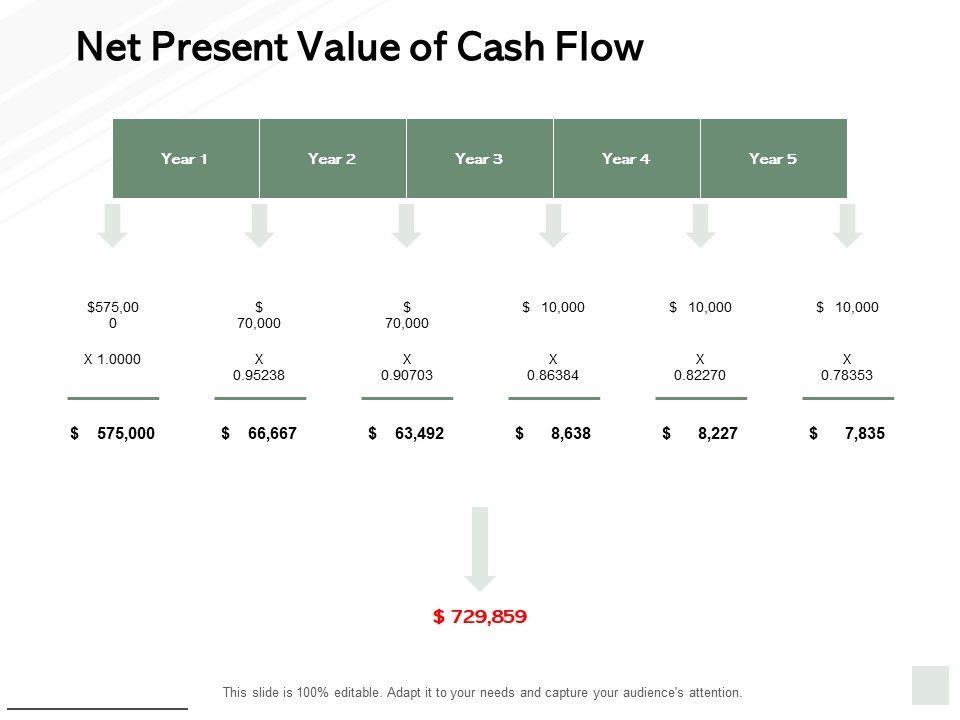
Task: Click the green divider line above $8,638
Action: click(x=554, y=398)
